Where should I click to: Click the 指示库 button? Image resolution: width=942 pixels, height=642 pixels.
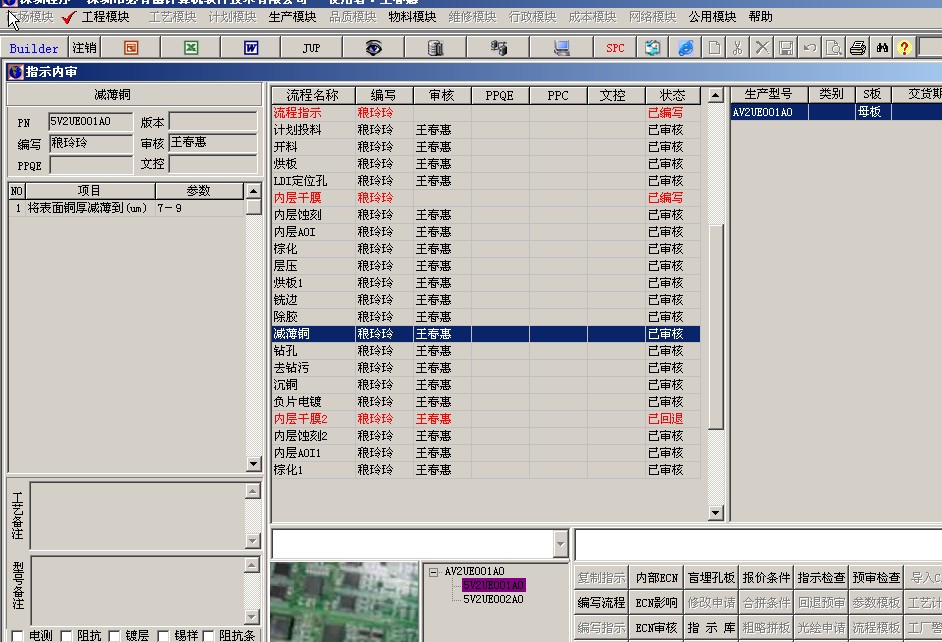tap(711, 628)
